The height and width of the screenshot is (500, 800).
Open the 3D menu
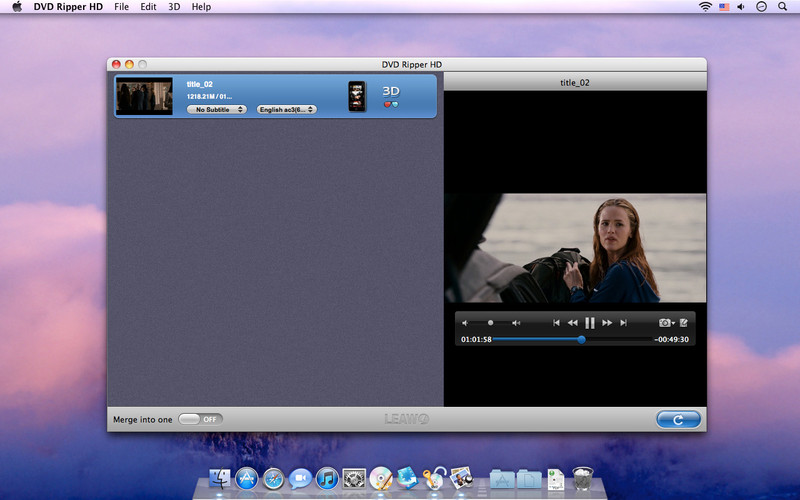pos(174,7)
